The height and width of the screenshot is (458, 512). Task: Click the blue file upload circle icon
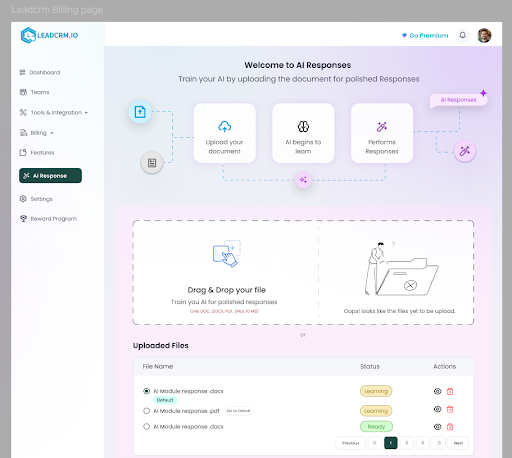pos(140,112)
